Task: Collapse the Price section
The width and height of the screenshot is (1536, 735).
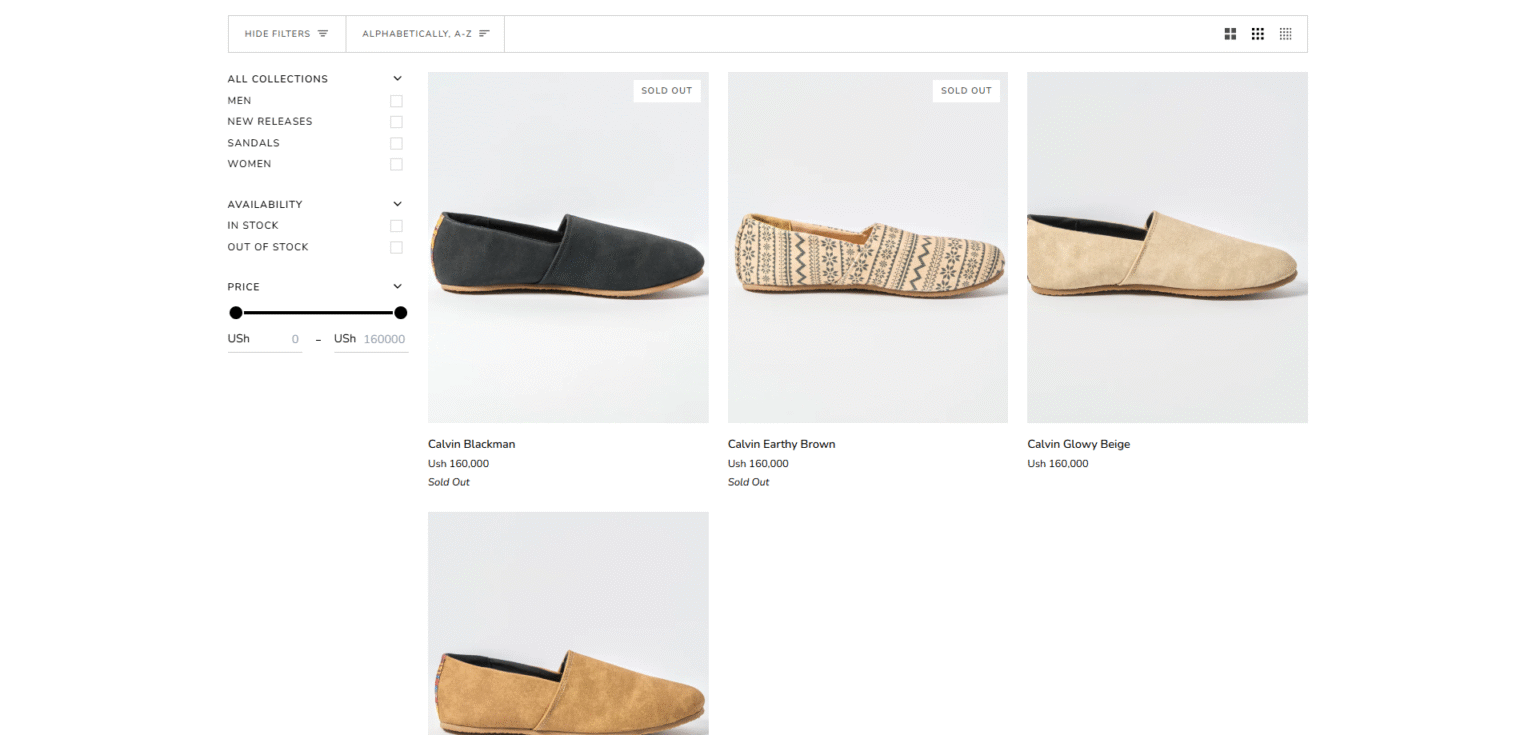Action: tap(397, 286)
